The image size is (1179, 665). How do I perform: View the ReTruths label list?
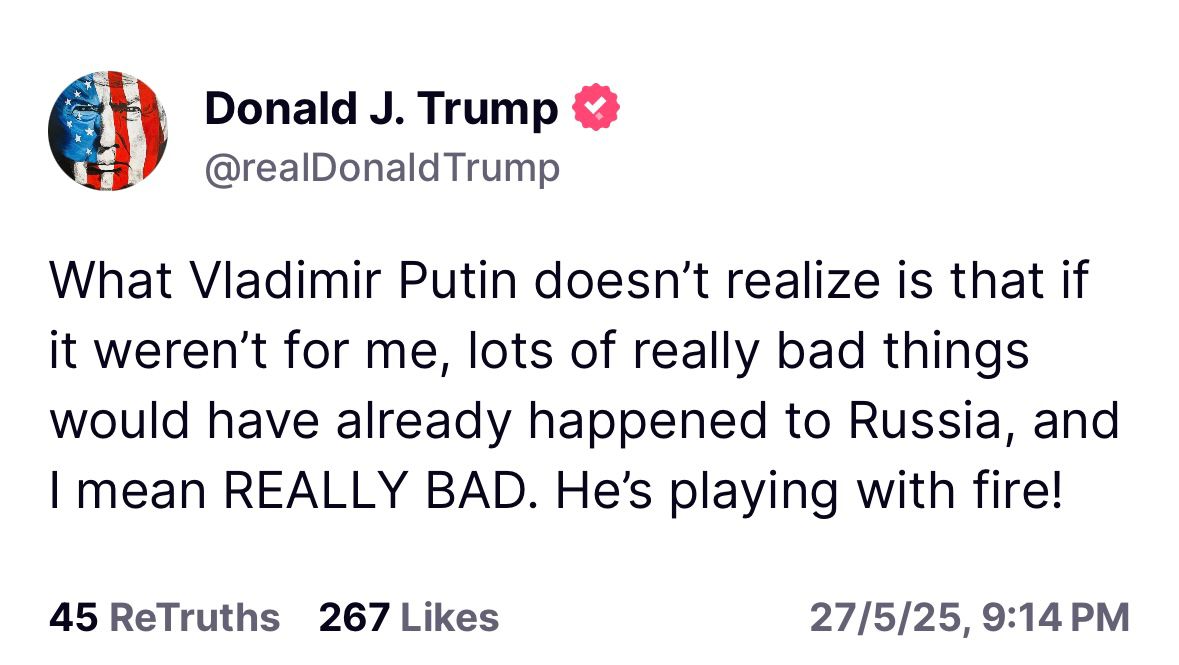[x=195, y=618]
